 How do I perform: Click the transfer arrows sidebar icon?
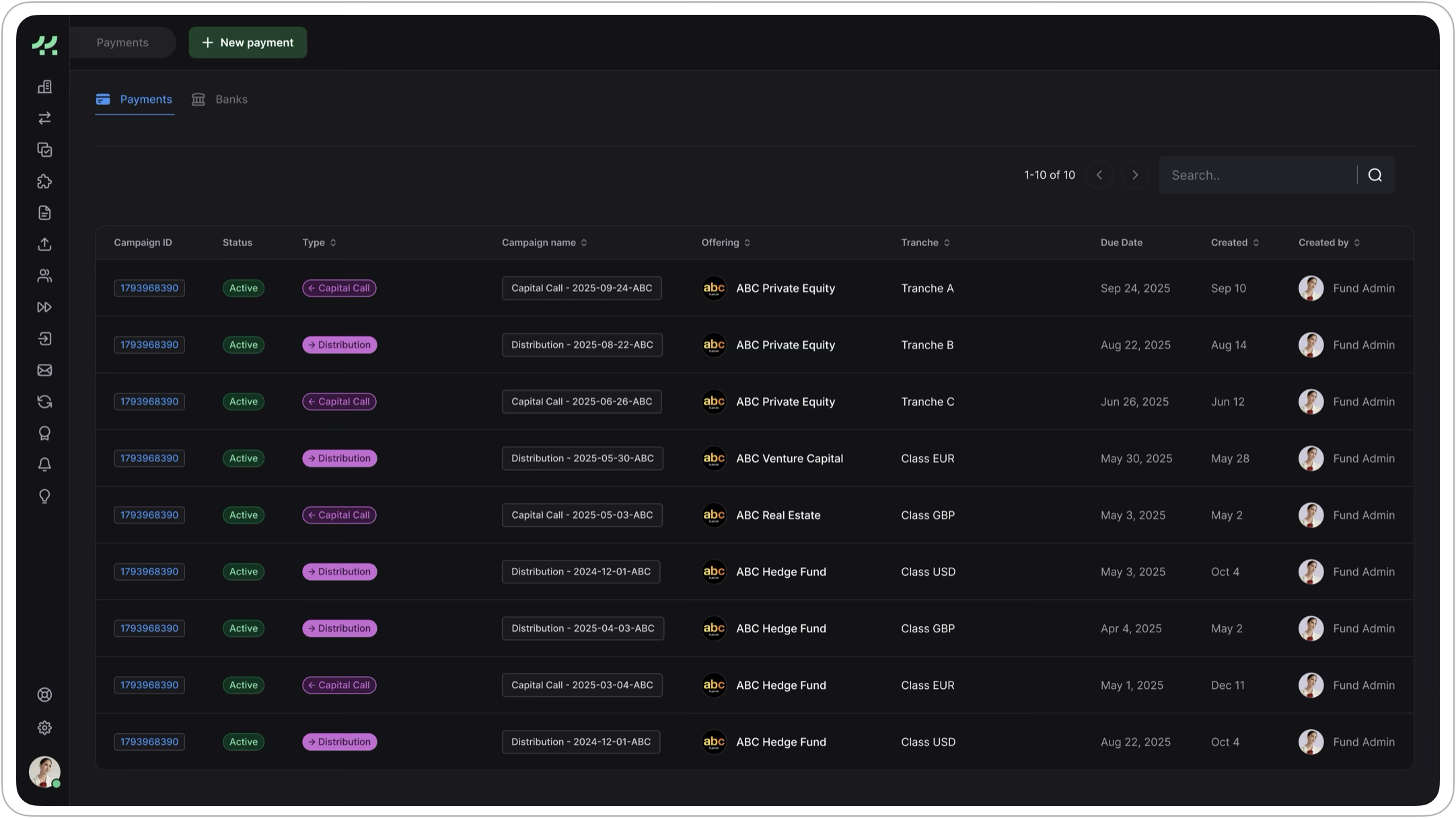pos(44,118)
